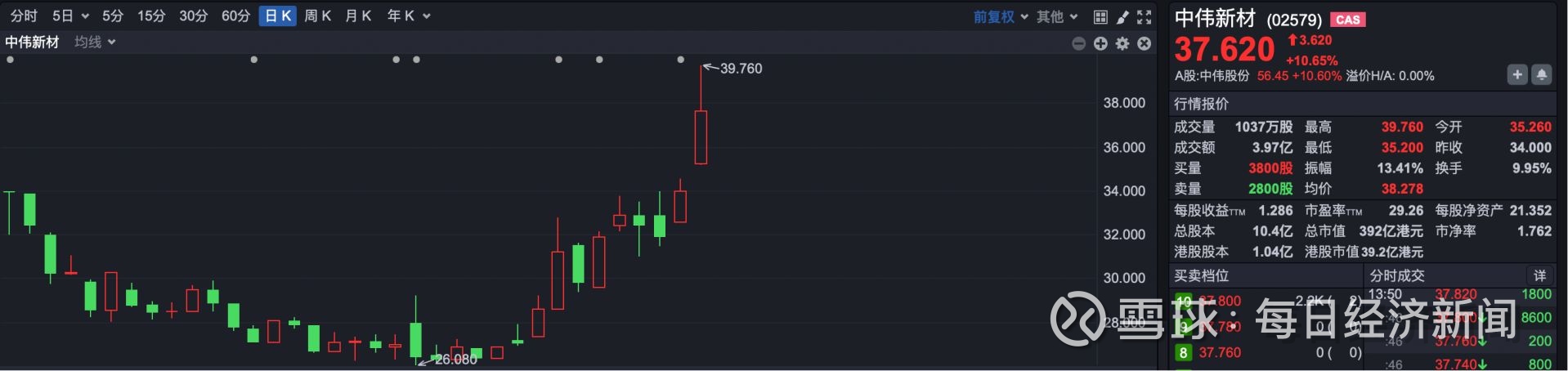1568x371 pixels.
Task: Select the drawing brush tool
Action: [1123, 16]
